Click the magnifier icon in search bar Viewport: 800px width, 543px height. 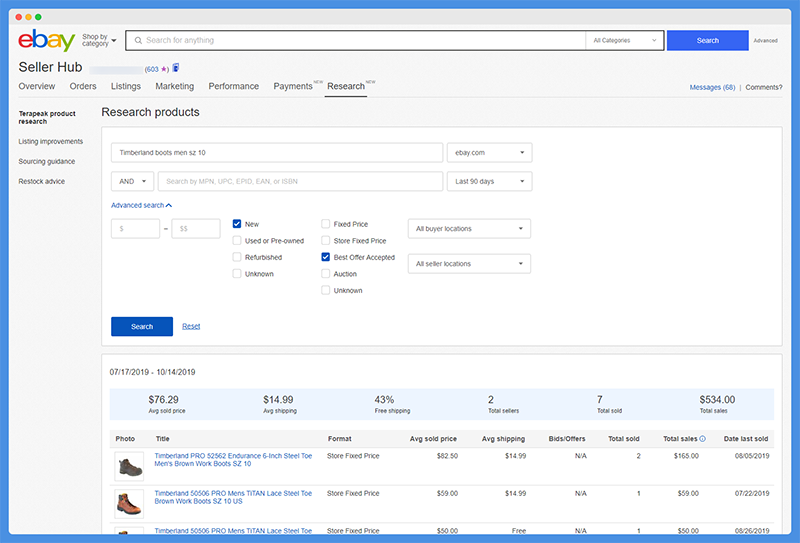138,40
